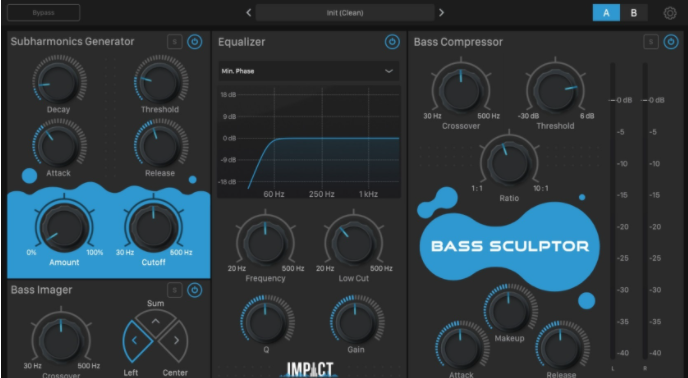This screenshot has height=378, width=688.
Task: Click the right channel level meter
Action: (645, 212)
